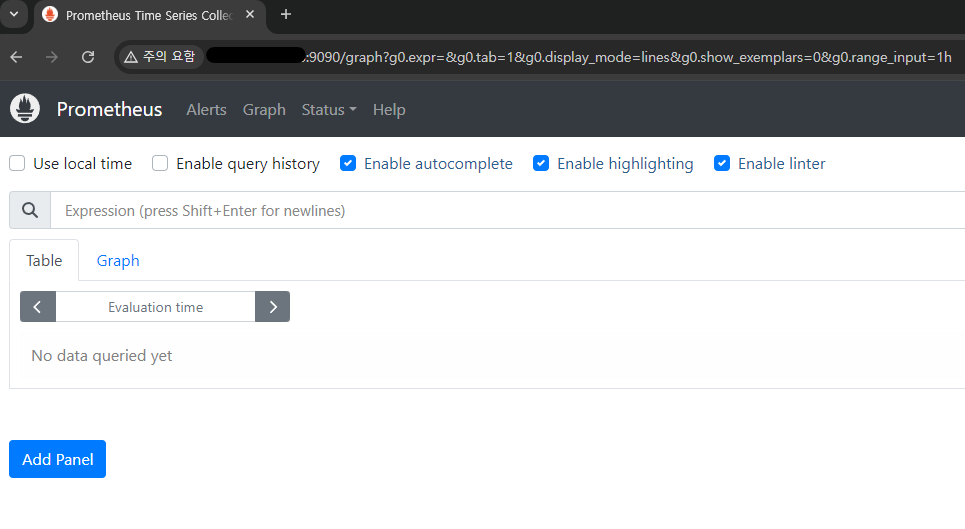Enable query history checkbox

(160, 163)
